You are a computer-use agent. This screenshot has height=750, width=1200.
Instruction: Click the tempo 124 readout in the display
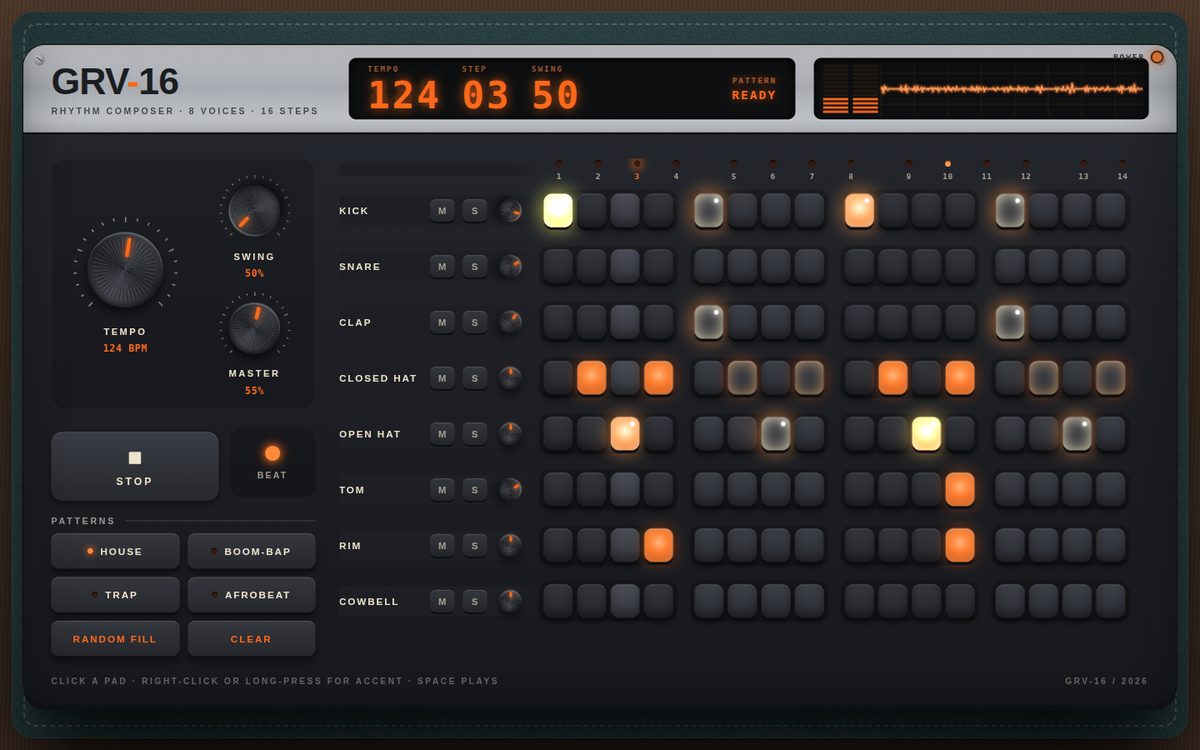pyautogui.click(x=404, y=96)
